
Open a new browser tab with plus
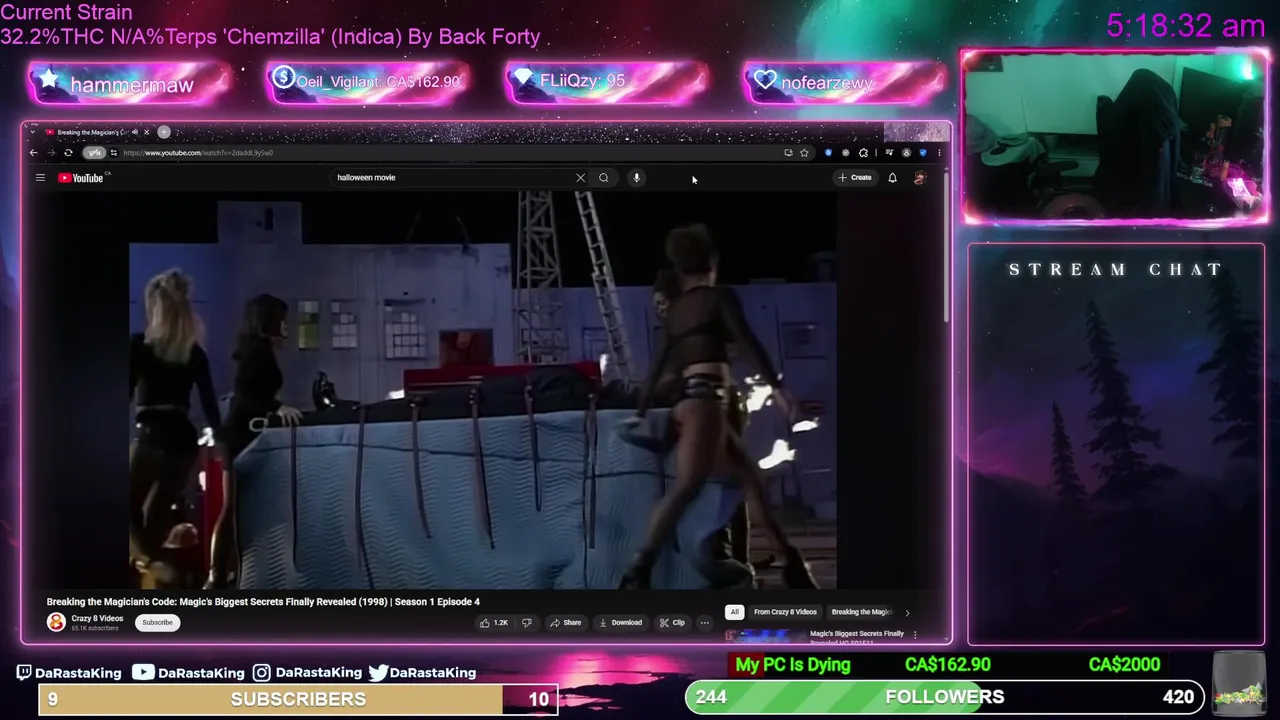point(164,132)
